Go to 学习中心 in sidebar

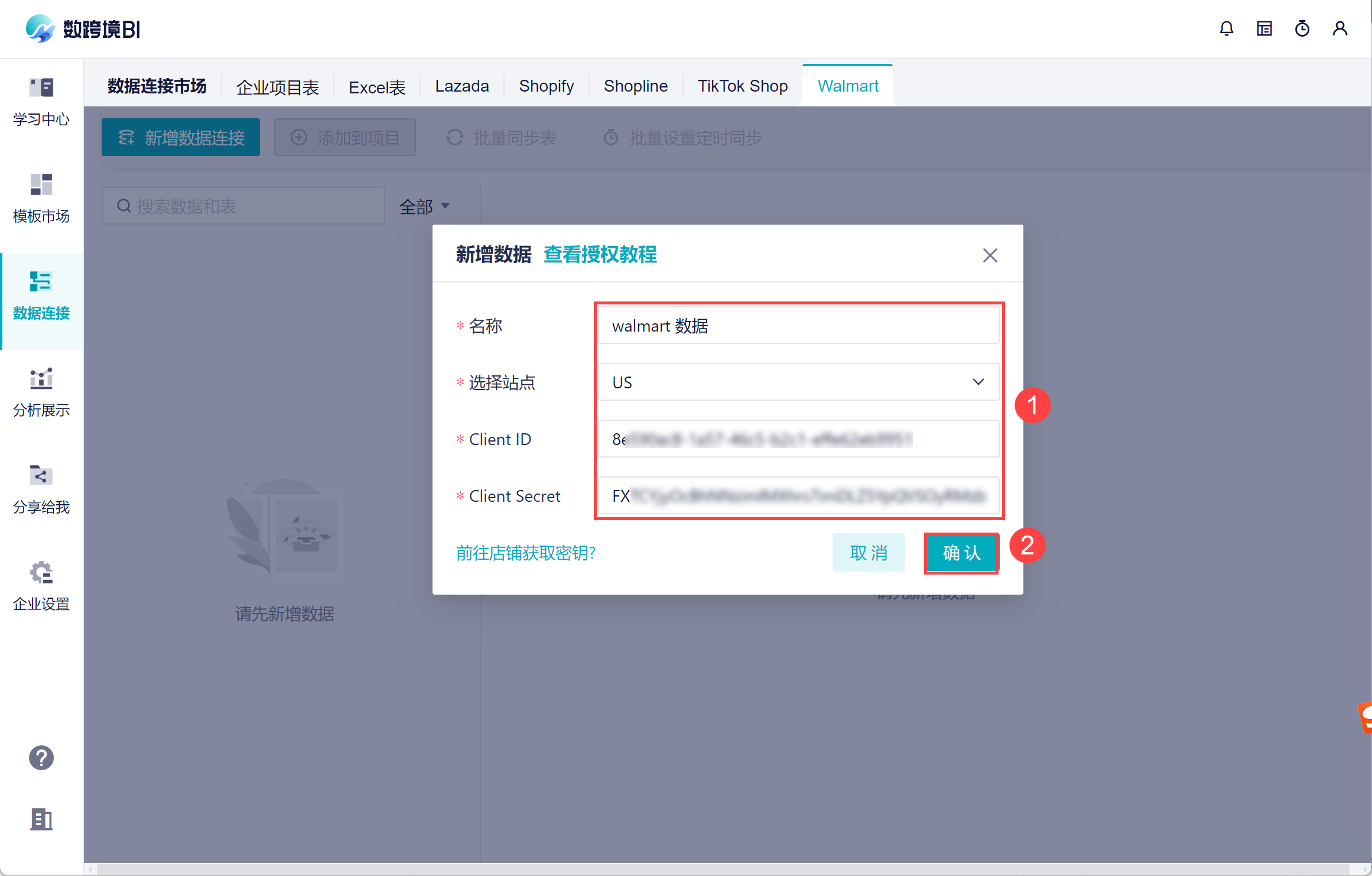pyautogui.click(x=41, y=102)
